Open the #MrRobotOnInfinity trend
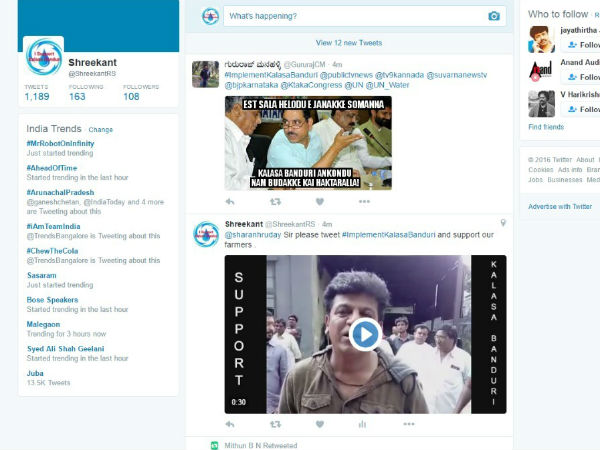 [x=60, y=143]
